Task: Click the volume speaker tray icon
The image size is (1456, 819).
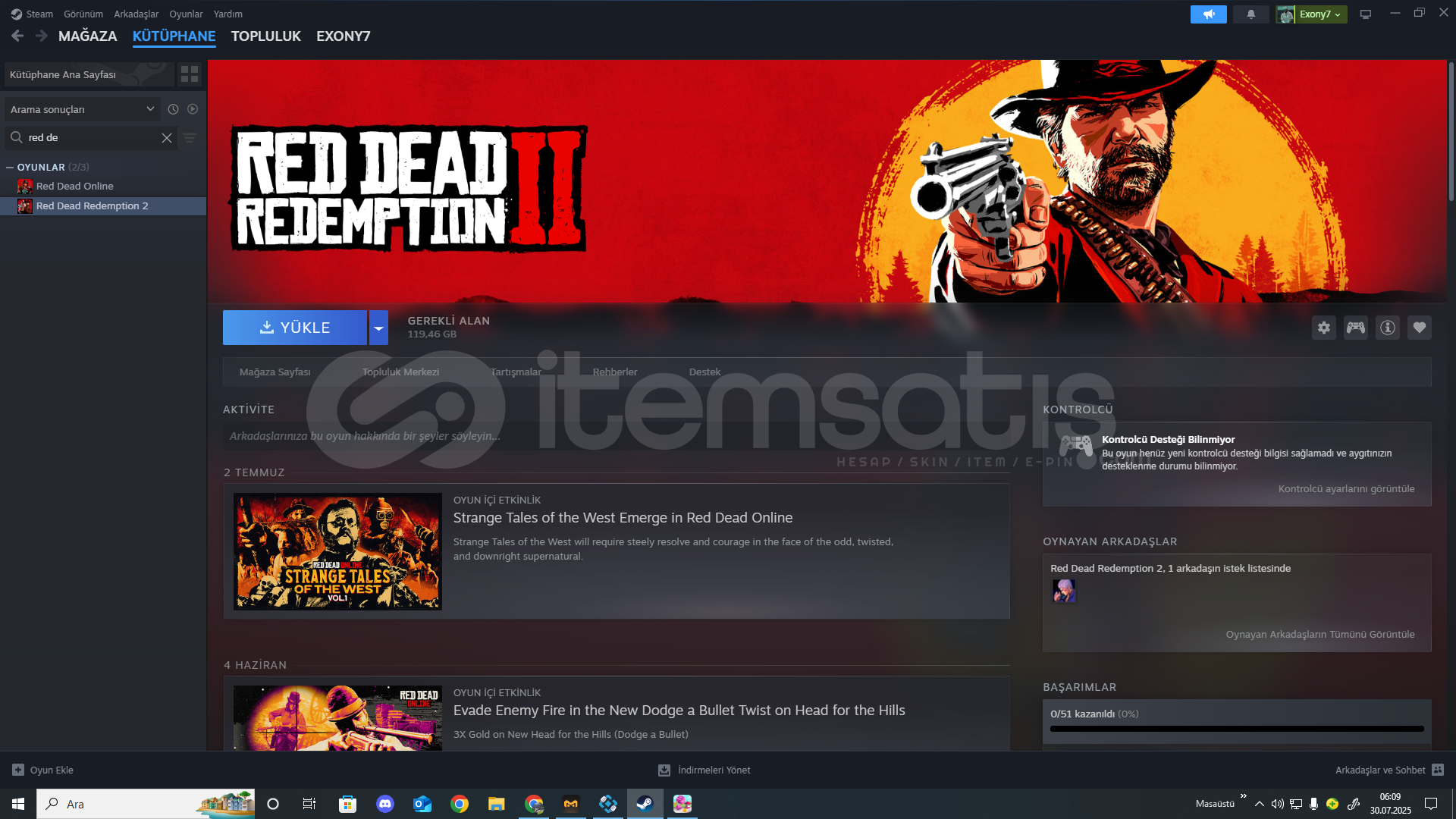Action: click(x=1278, y=804)
